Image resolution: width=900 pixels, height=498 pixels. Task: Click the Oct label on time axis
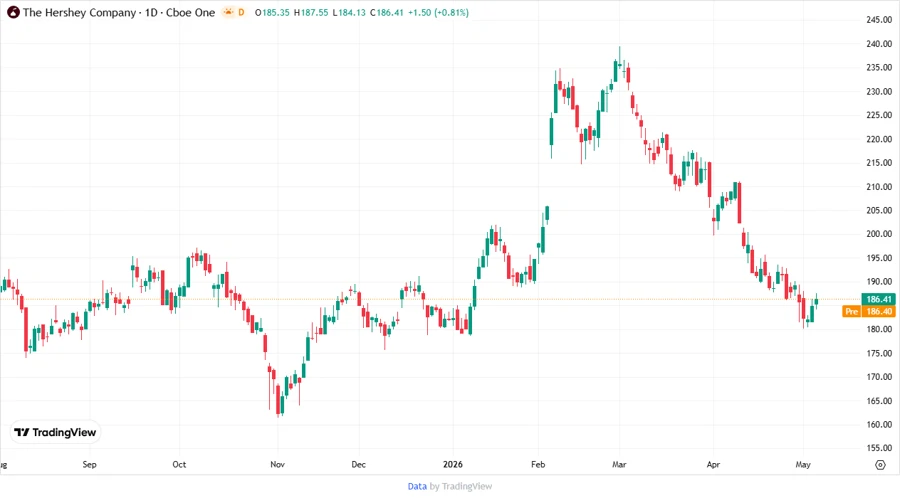[x=179, y=464]
